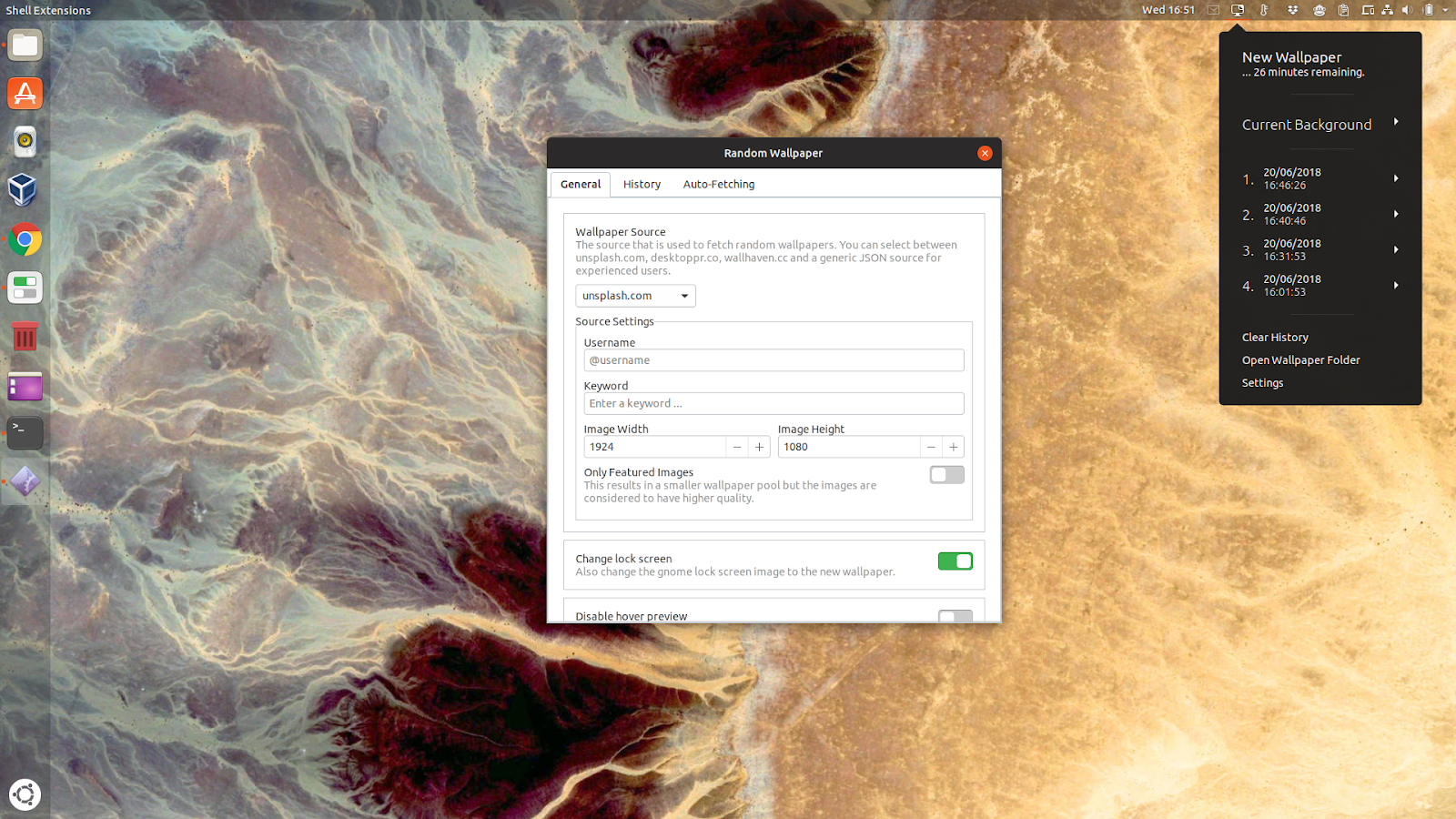Image resolution: width=1456 pixels, height=819 pixels.
Task: Open Google Chrome from the dock
Action: pyautogui.click(x=25, y=240)
